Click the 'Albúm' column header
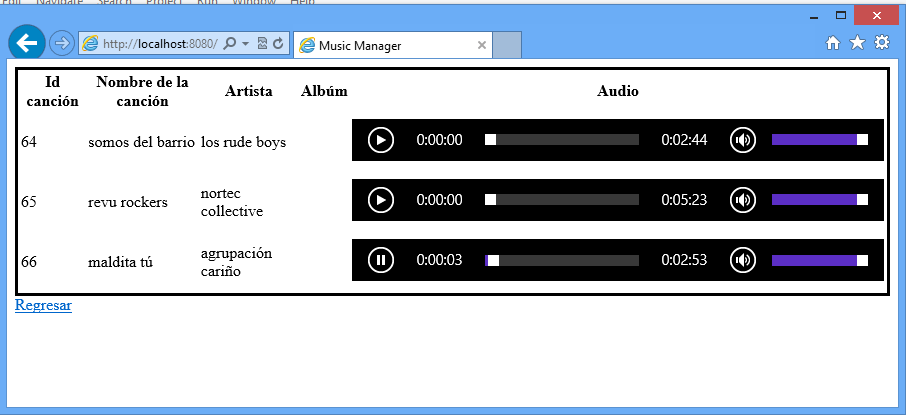This screenshot has height=415, width=906. 324,91
